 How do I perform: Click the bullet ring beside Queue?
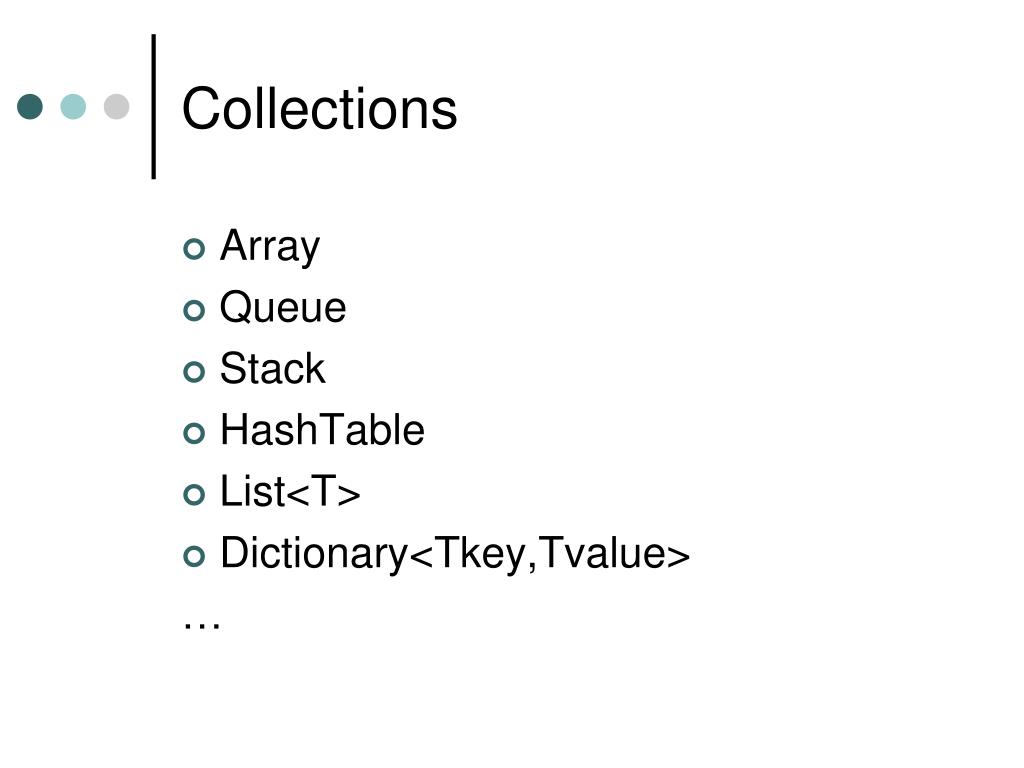(194, 310)
